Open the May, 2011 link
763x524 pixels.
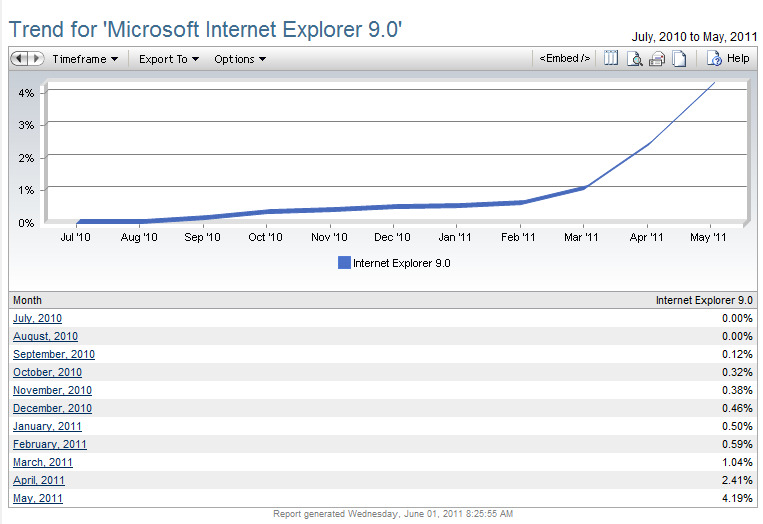(x=38, y=498)
